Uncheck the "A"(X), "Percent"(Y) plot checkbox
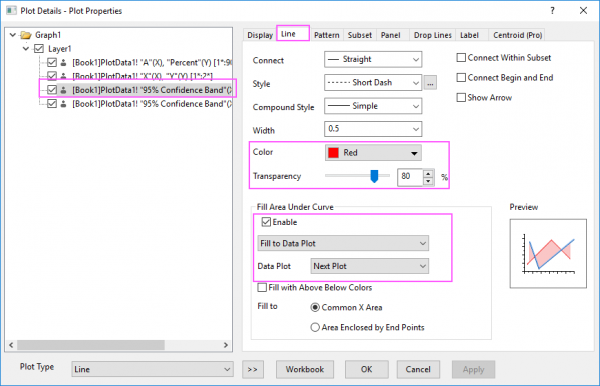Viewport: 600px width, 386px height. [52, 62]
